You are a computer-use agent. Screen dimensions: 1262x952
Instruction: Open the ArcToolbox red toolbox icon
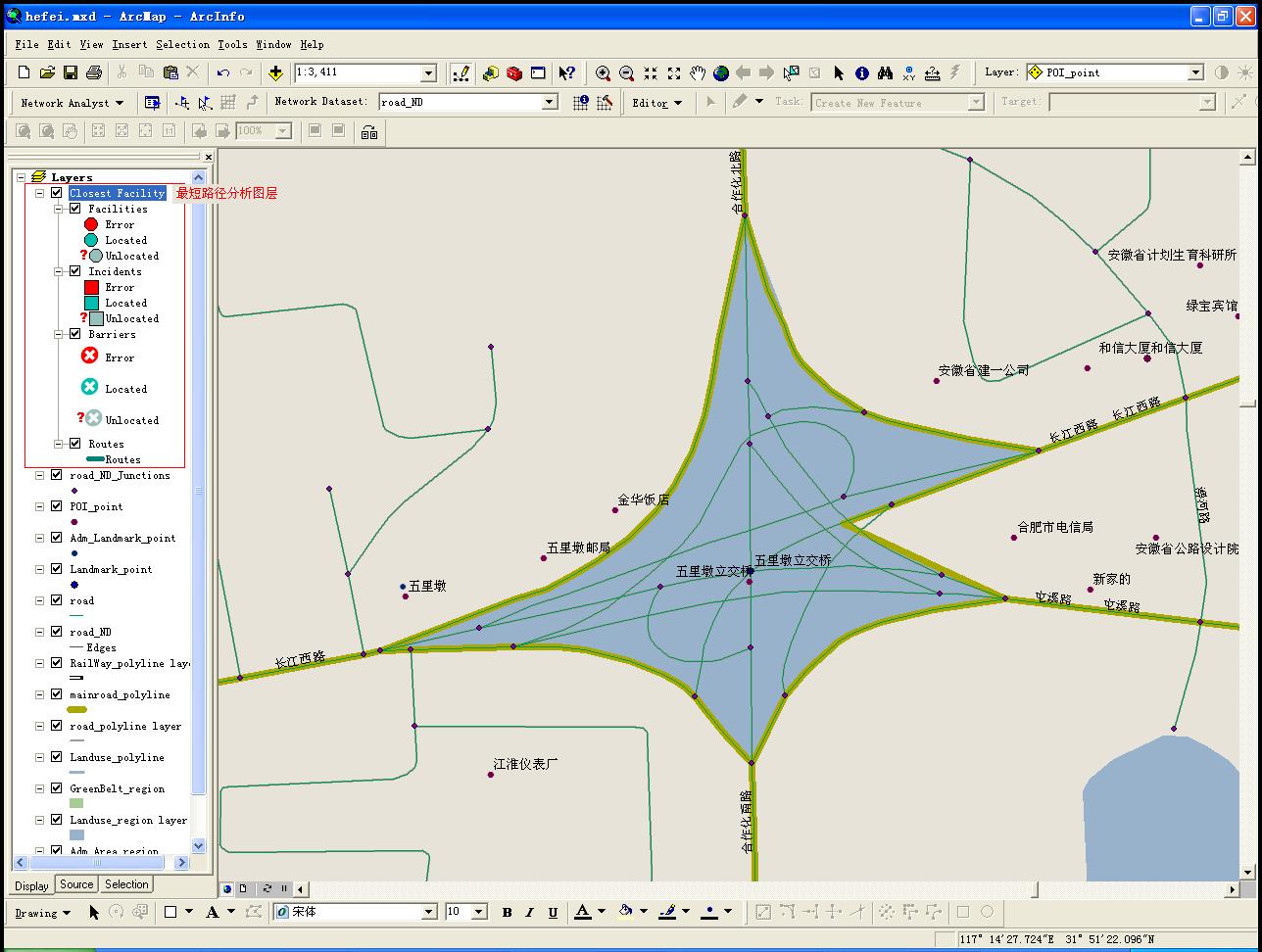514,72
